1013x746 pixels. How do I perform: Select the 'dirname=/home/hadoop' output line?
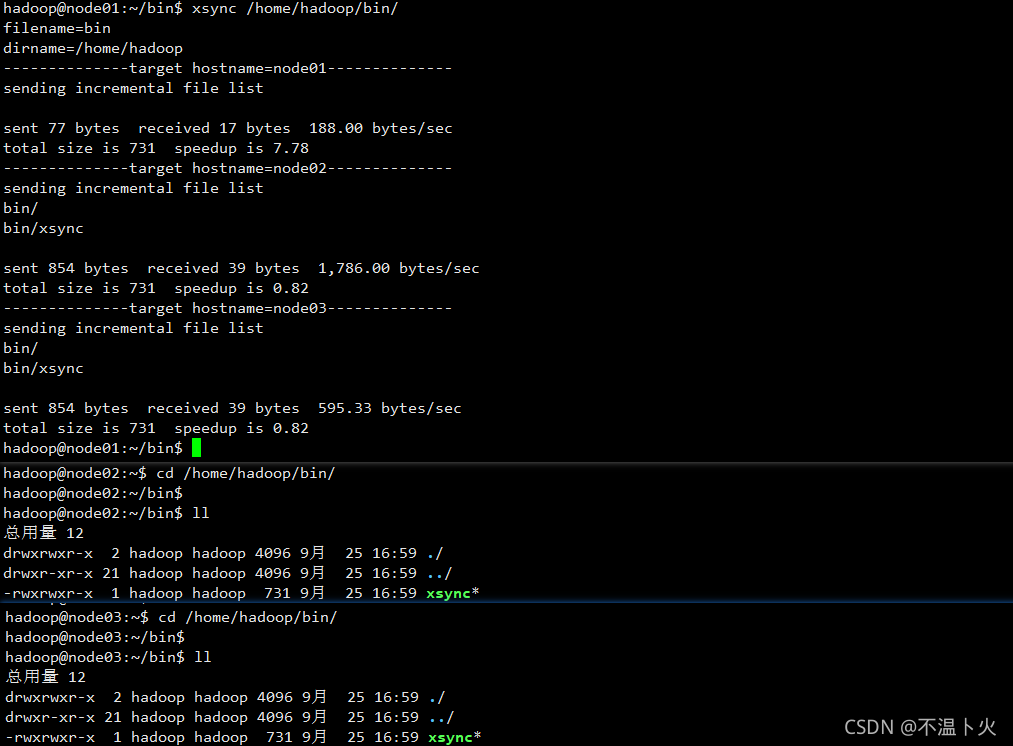click(x=93, y=48)
